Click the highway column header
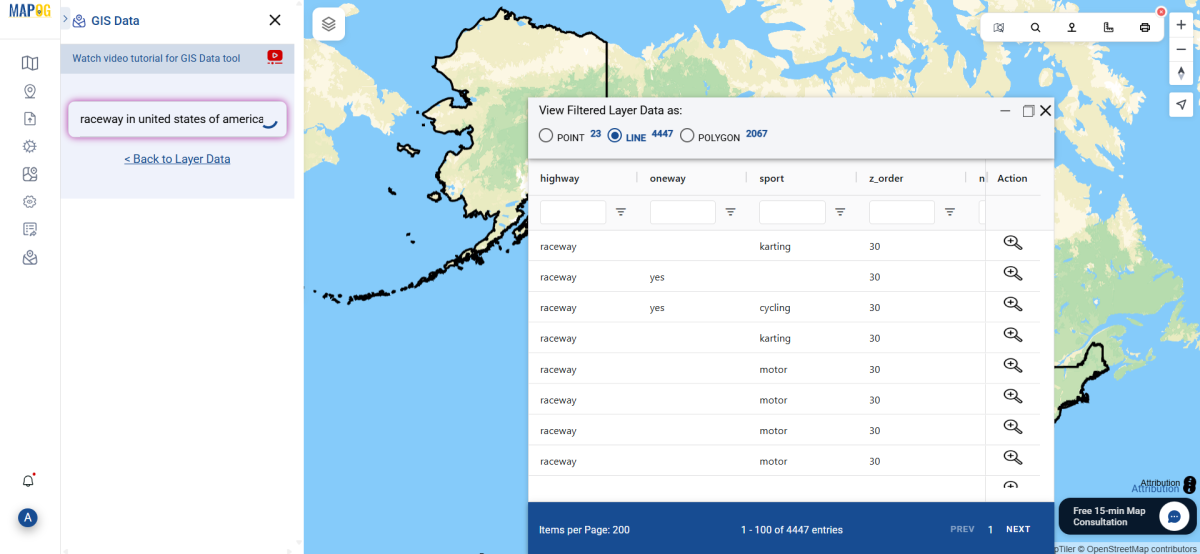The height and width of the screenshot is (554, 1200). coord(560,178)
